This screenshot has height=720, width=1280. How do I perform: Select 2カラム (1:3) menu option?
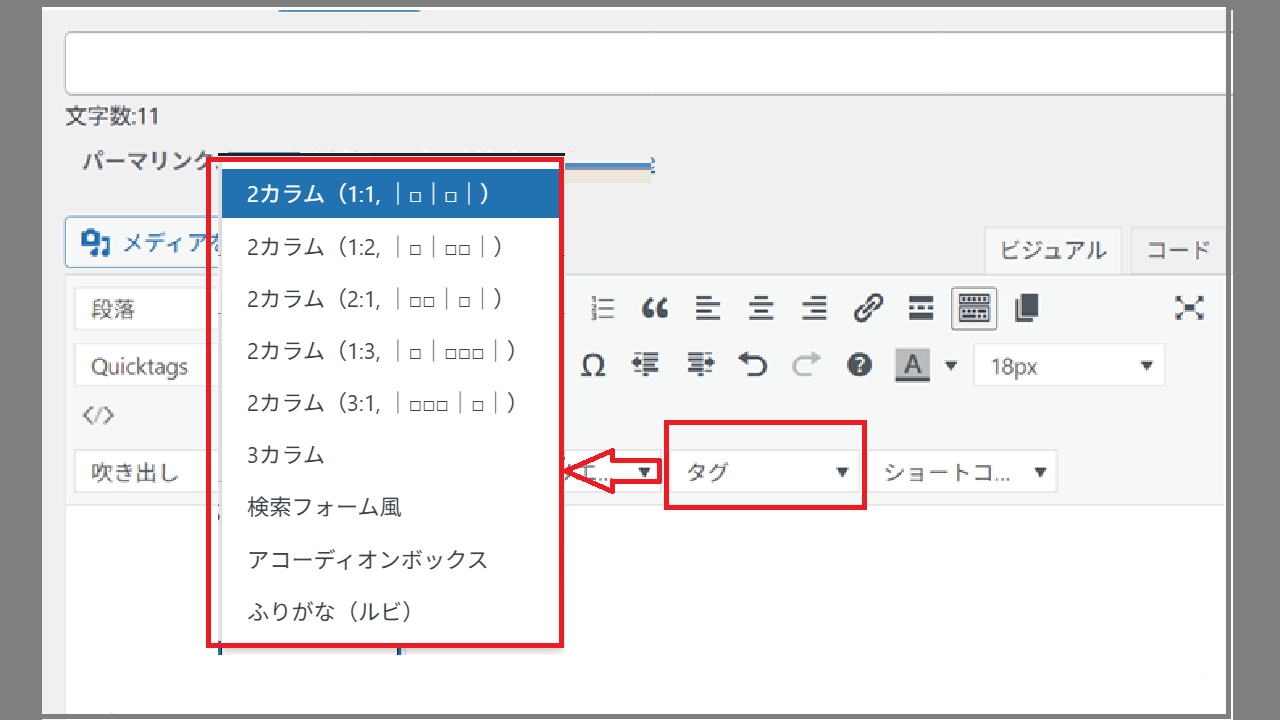point(390,350)
